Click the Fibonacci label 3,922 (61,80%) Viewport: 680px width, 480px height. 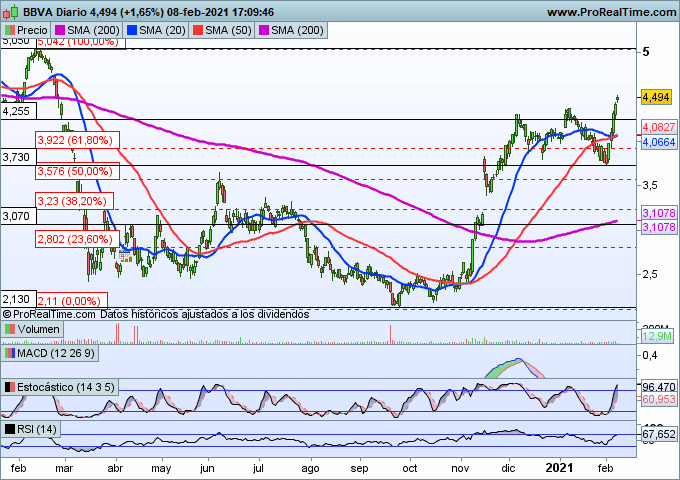(x=77, y=140)
